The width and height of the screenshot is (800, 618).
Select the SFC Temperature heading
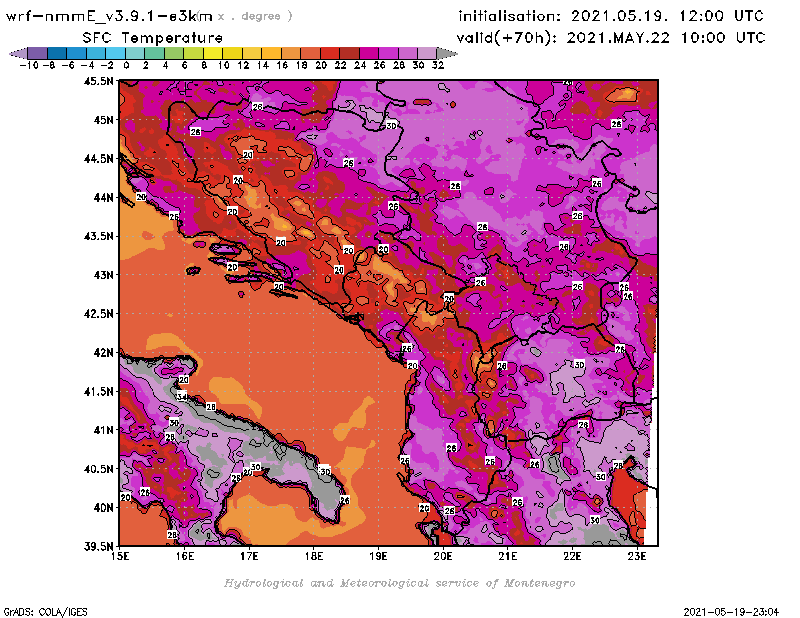153,38
